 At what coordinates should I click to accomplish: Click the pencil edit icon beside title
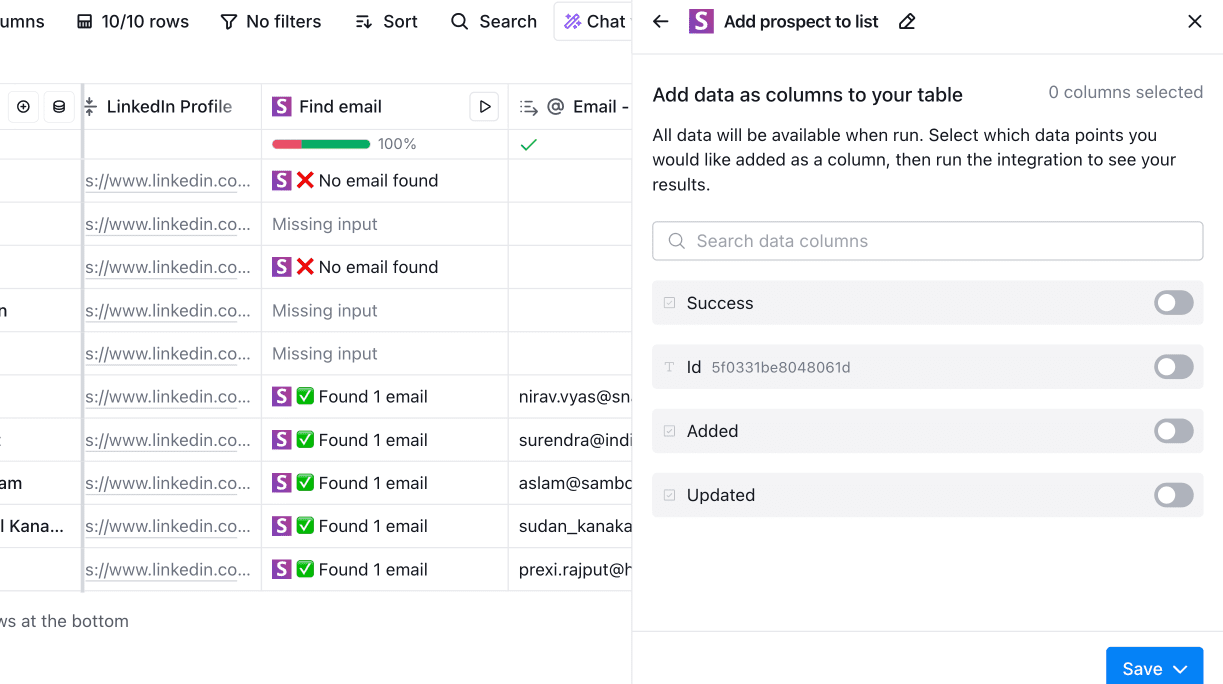(x=907, y=22)
